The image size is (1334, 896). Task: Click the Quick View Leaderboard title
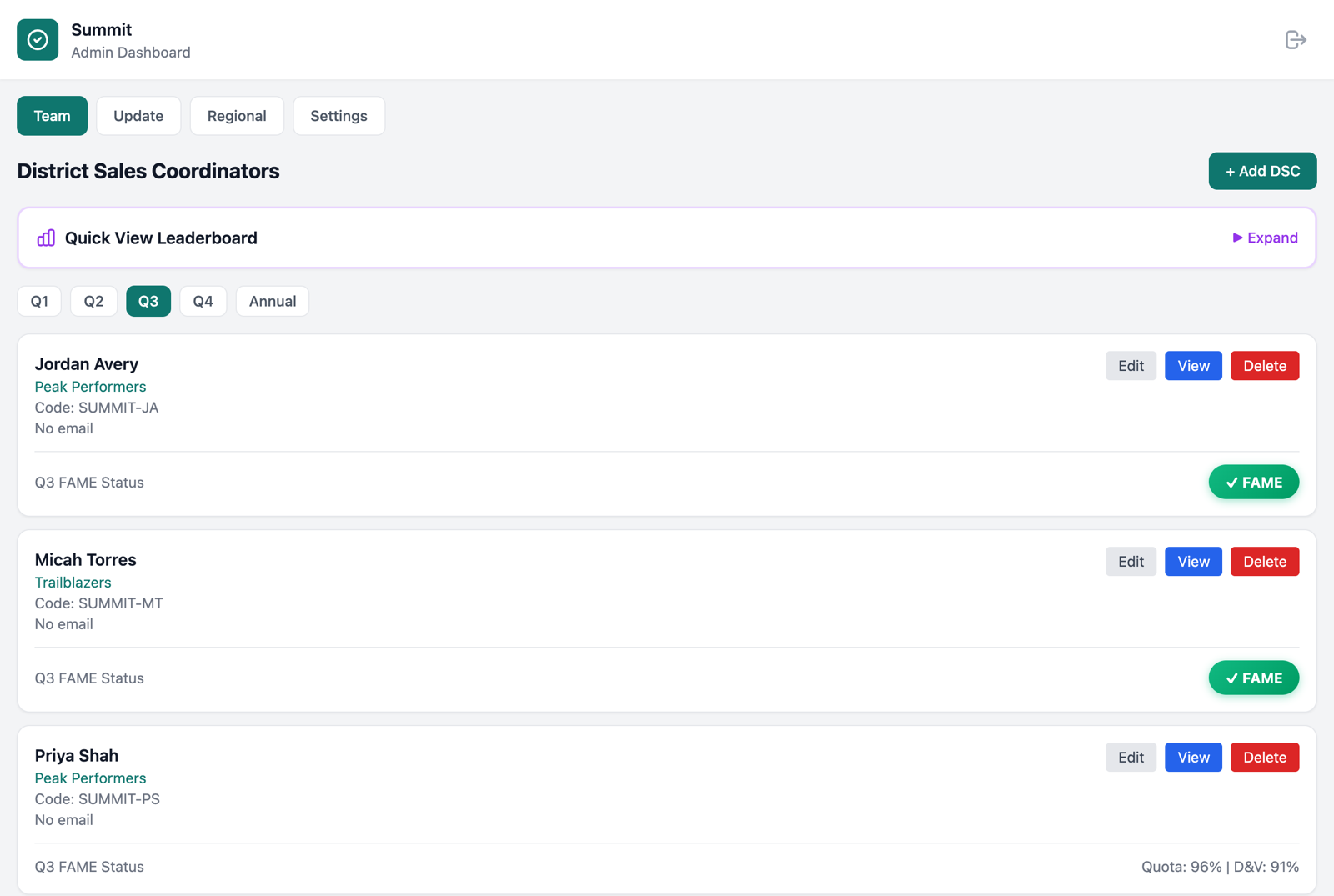[x=161, y=238]
